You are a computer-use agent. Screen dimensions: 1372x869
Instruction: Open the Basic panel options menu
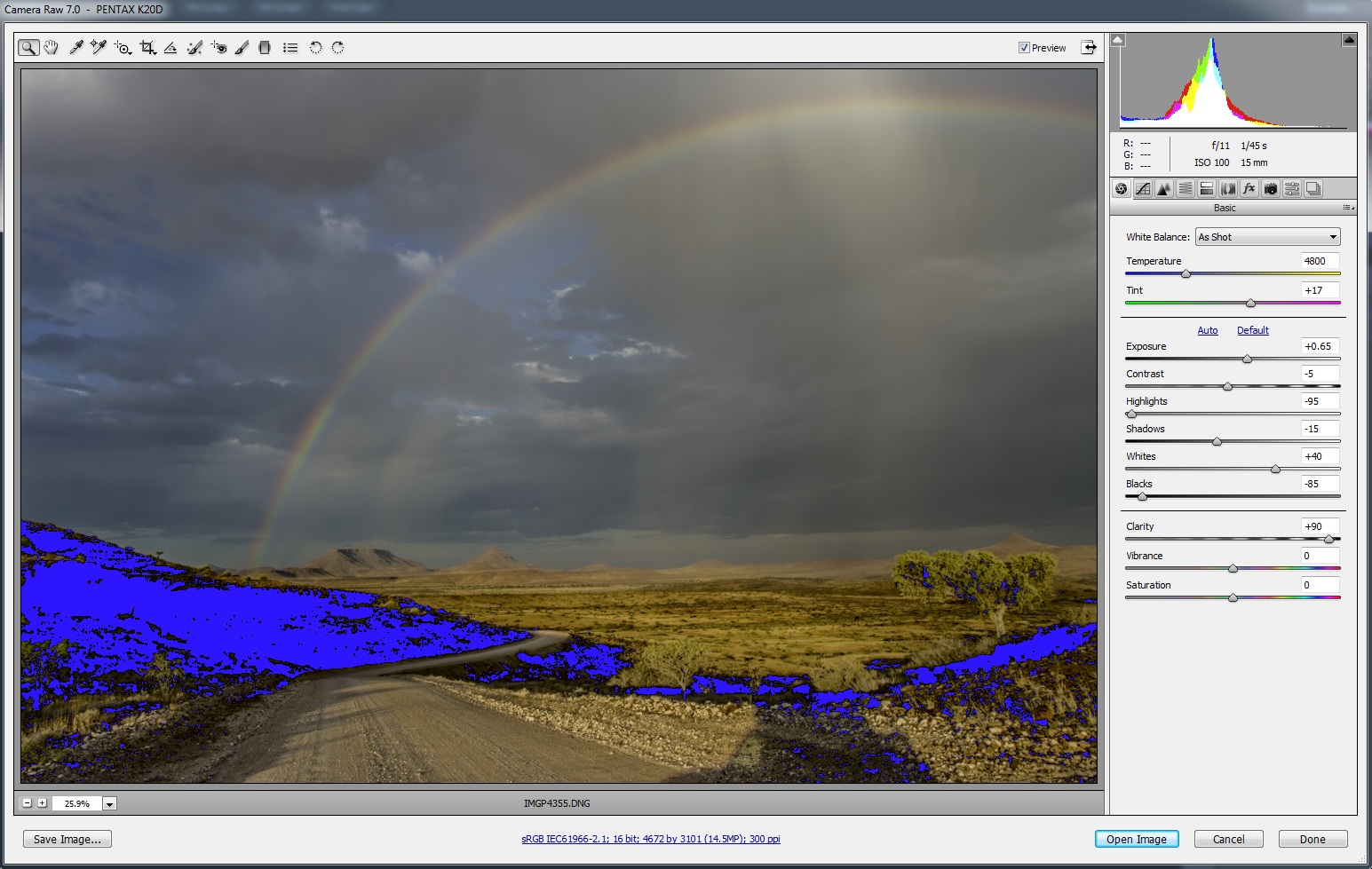pyautogui.click(x=1349, y=208)
